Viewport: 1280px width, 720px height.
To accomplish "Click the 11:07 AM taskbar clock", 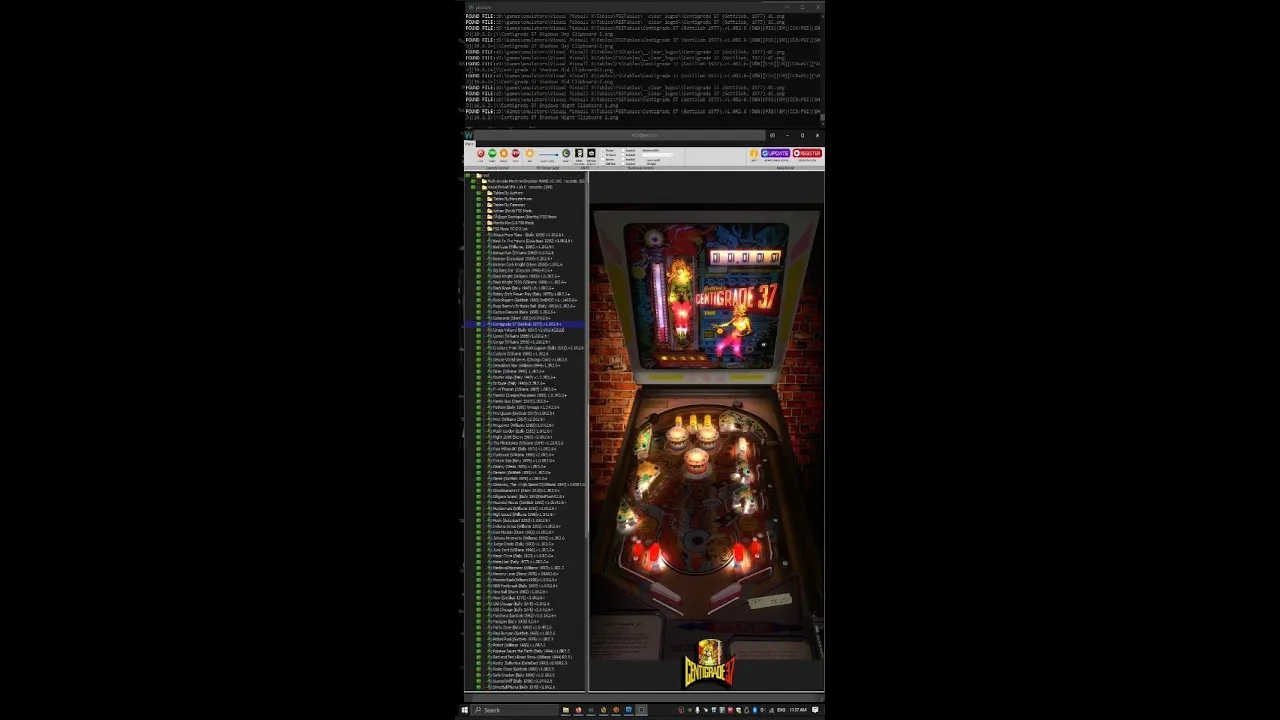I will (798, 710).
